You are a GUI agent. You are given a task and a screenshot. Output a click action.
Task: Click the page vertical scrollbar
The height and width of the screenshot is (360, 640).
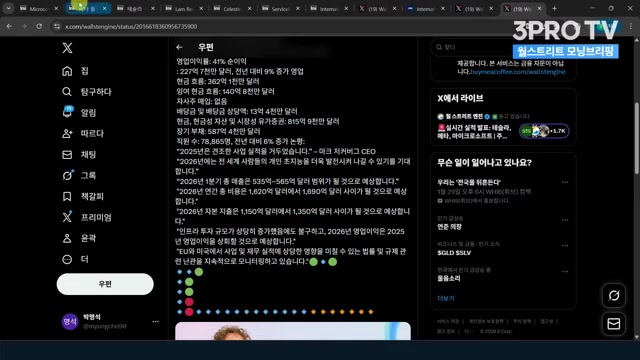click(x=636, y=139)
